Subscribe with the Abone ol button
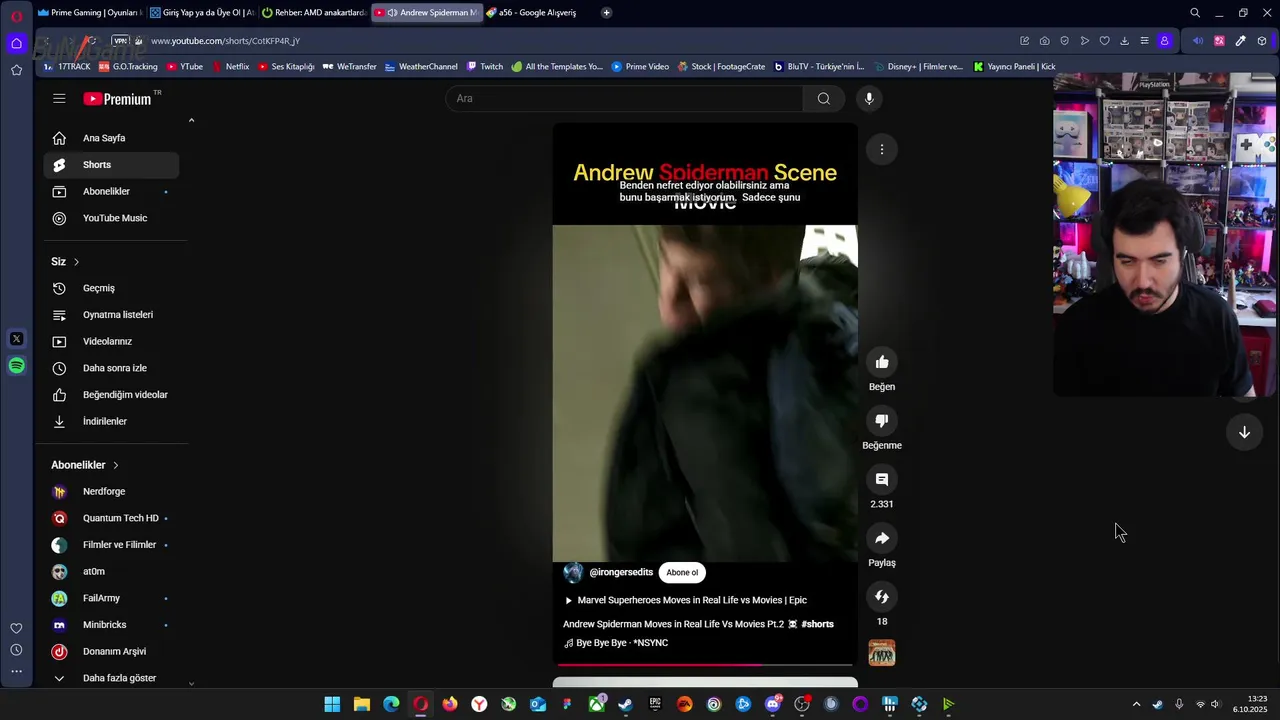This screenshot has height=720, width=1280. coord(682,573)
